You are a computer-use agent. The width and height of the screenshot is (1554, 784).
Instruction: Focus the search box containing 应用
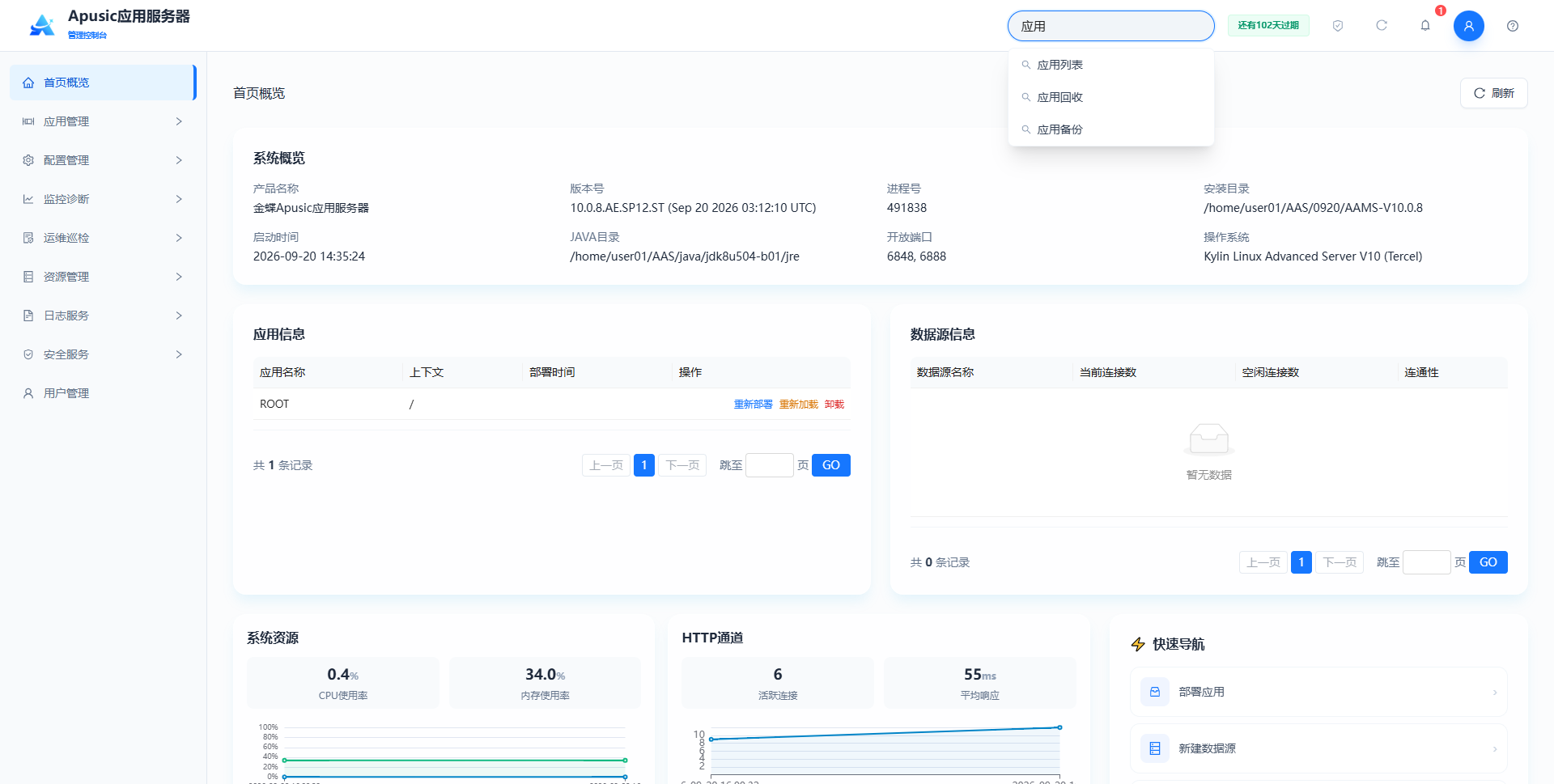point(1110,26)
